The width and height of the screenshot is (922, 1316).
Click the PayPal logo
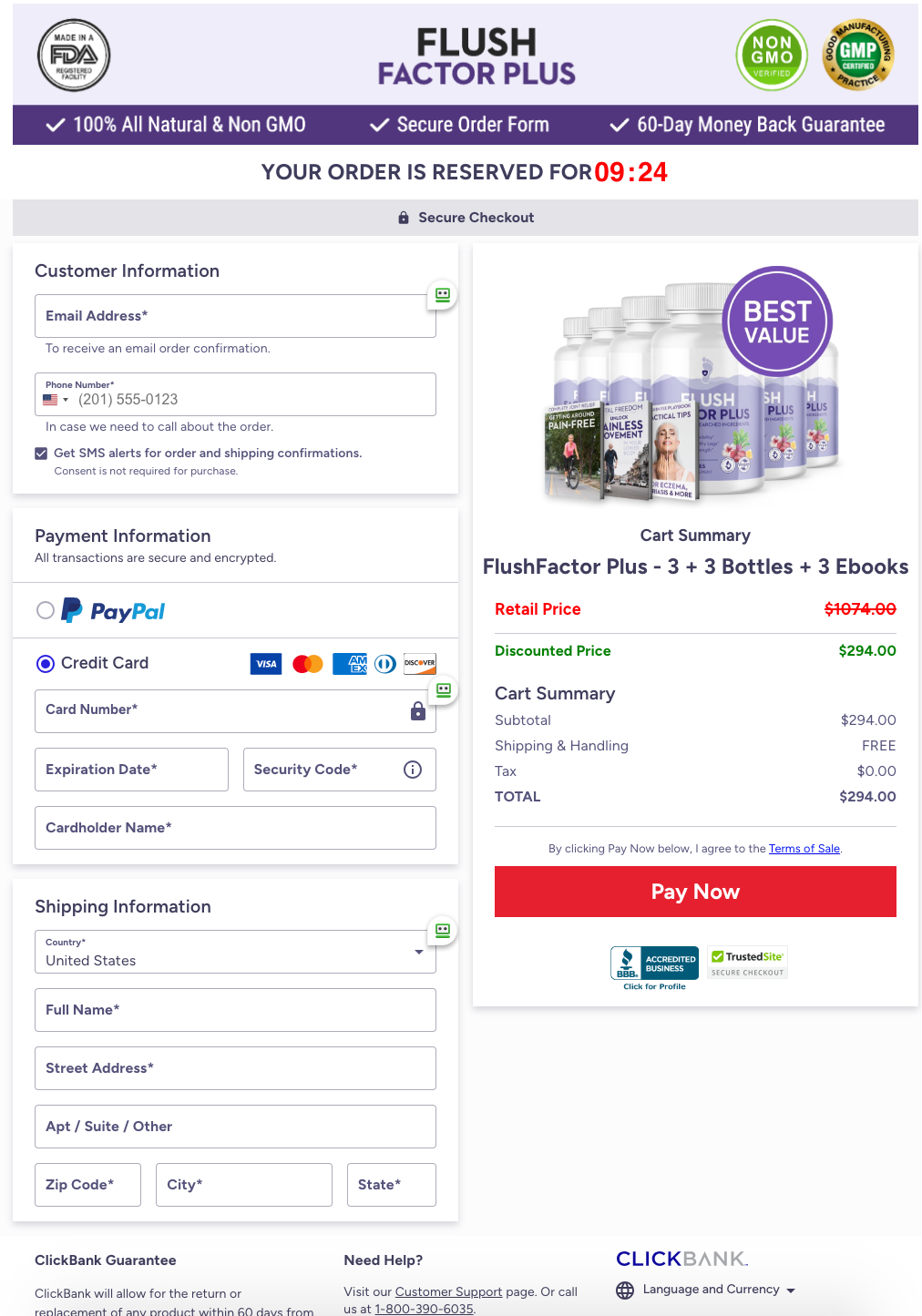(x=113, y=610)
